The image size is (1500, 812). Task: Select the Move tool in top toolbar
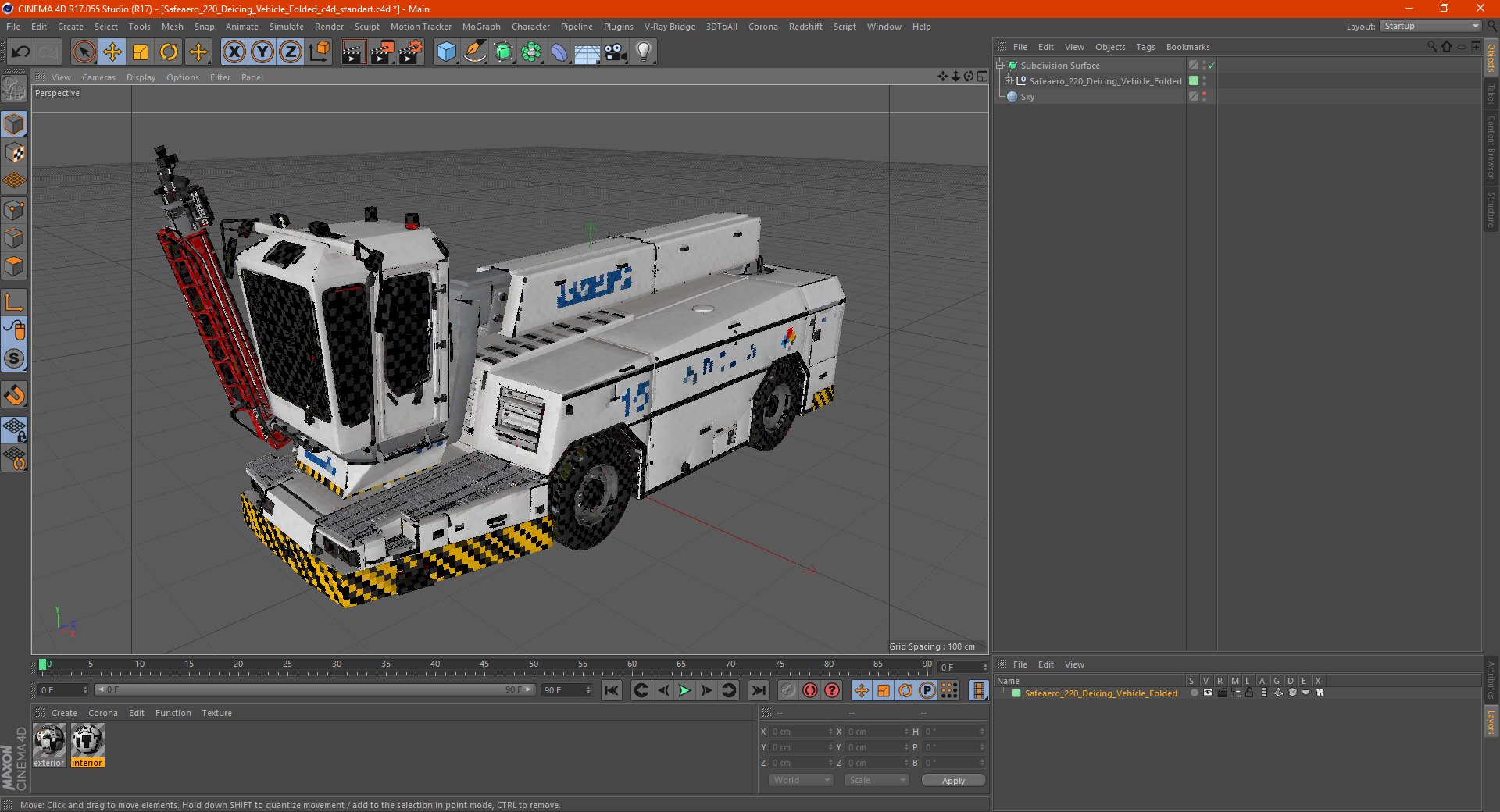click(112, 52)
